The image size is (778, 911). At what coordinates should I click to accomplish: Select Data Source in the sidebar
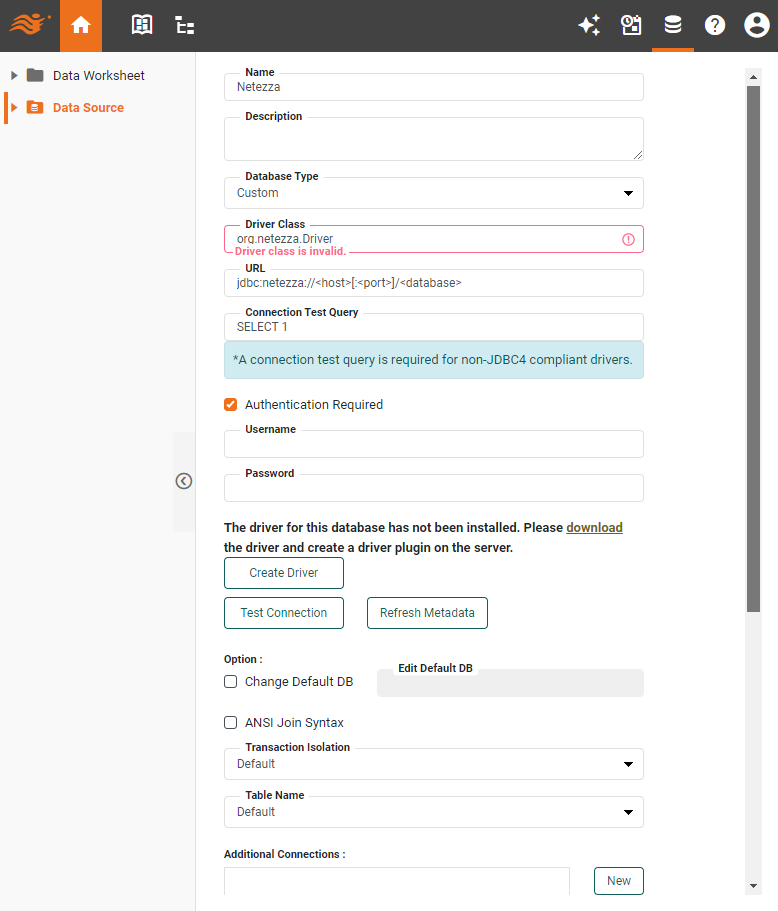click(86, 107)
